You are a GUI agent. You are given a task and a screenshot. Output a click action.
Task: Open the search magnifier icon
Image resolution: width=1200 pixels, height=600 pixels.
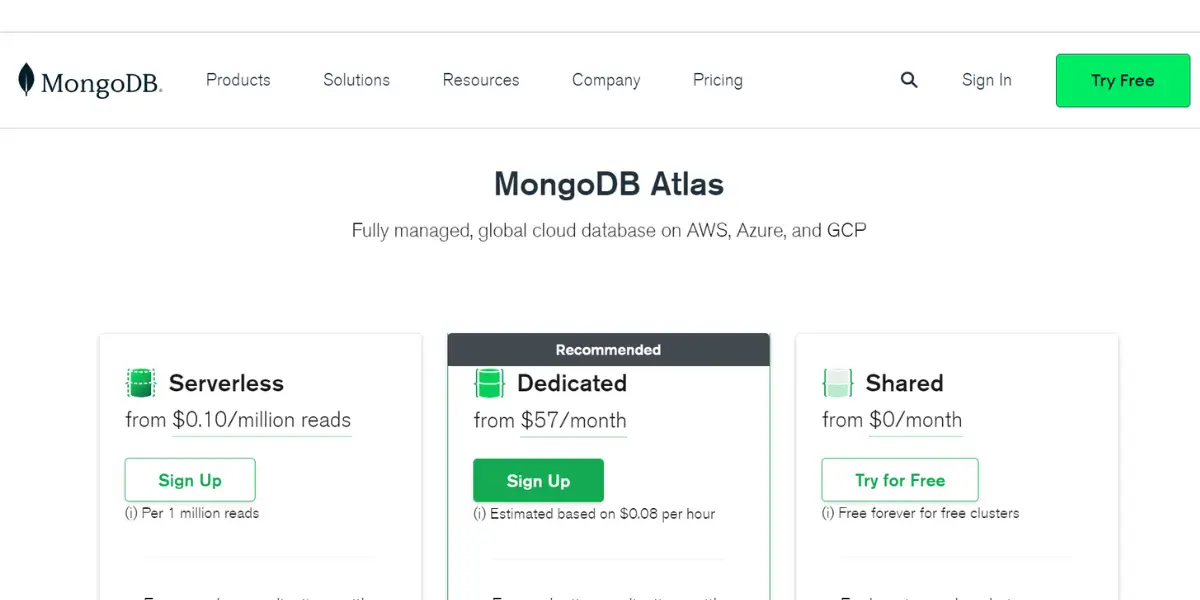[909, 80]
